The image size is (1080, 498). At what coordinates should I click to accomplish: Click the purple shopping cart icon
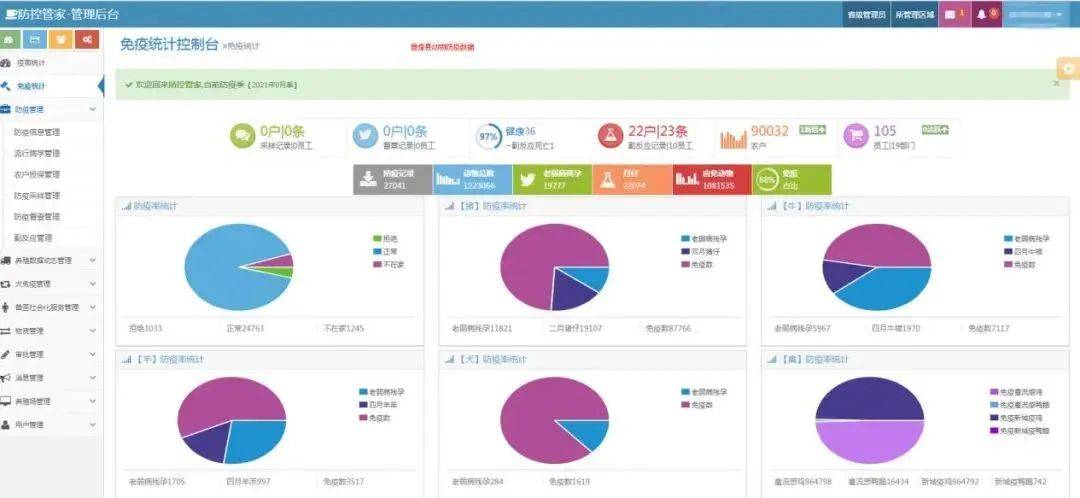pos(854,135)
